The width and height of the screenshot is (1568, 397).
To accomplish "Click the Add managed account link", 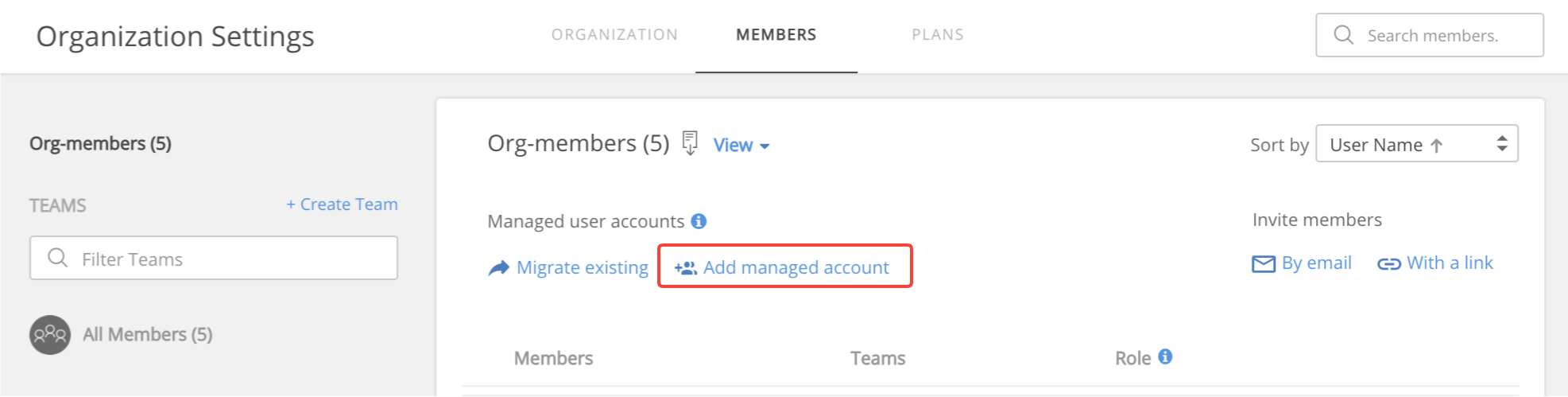I will point(796,267).
